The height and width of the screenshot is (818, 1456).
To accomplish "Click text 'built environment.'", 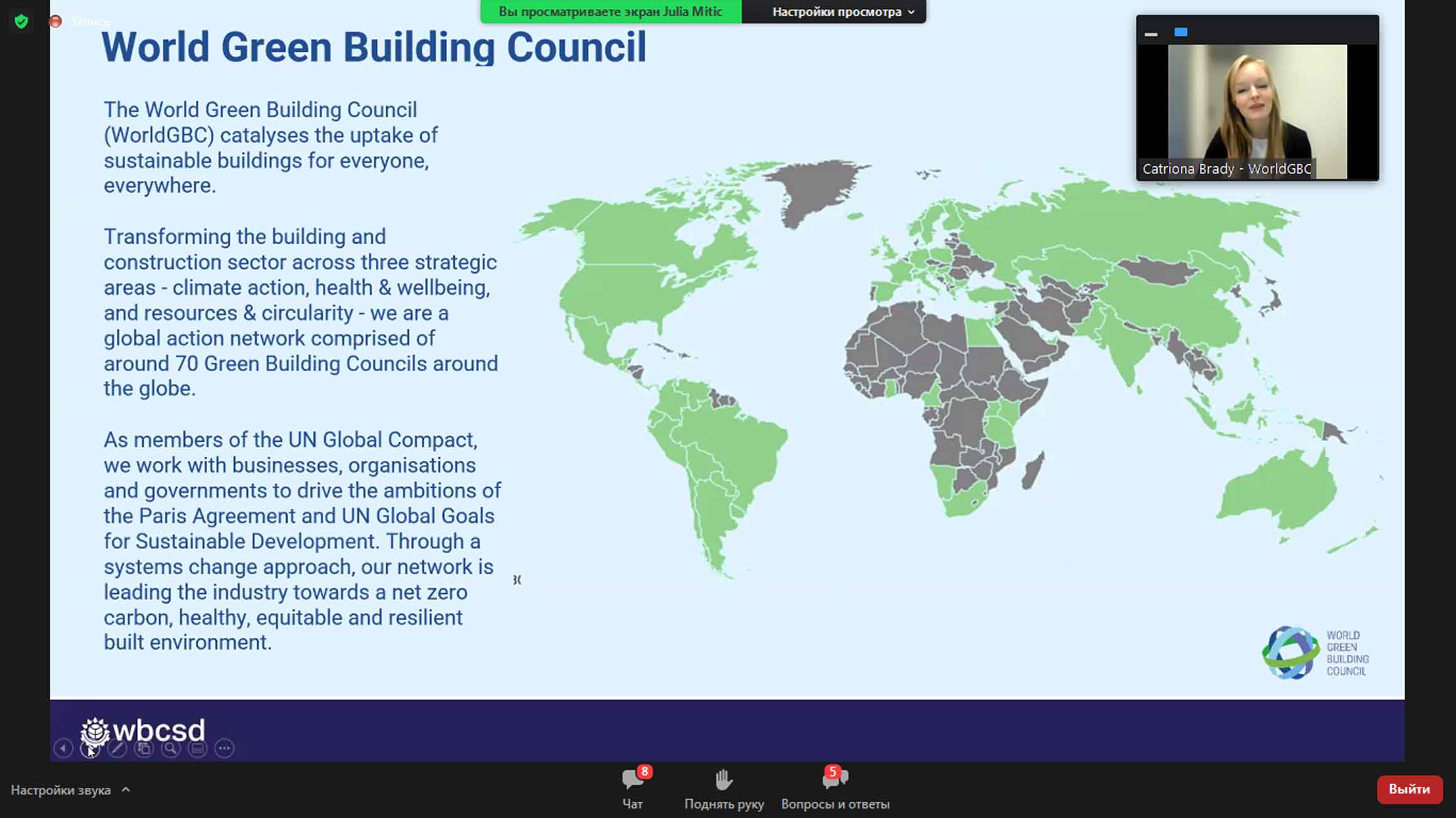I will tap(188, 643).
